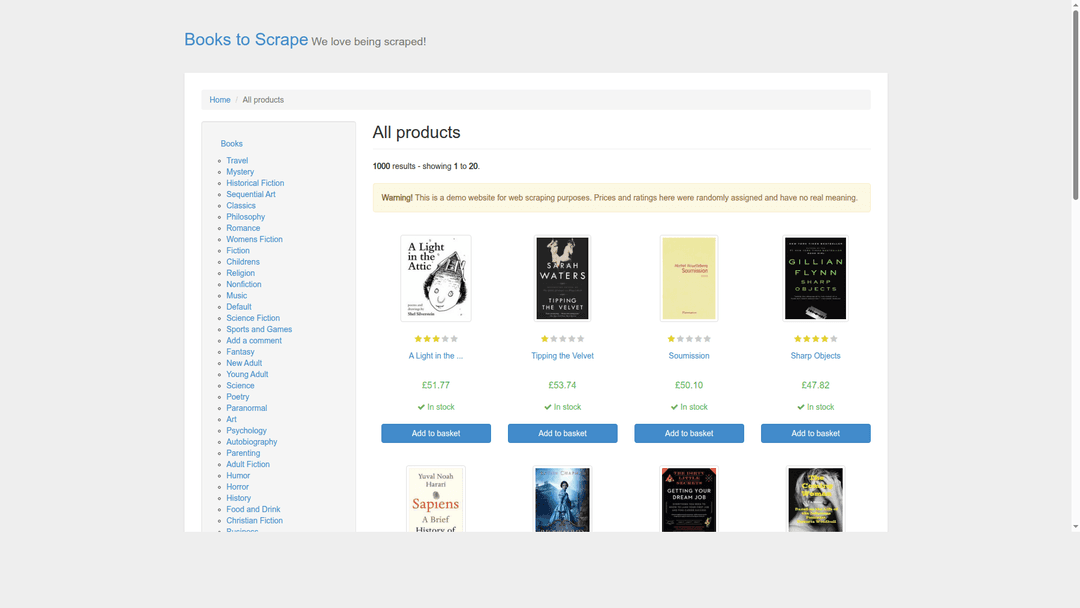This screenshot has height=608, width=1080.
Task: Select the Psychology category
Action: (247, 430)
